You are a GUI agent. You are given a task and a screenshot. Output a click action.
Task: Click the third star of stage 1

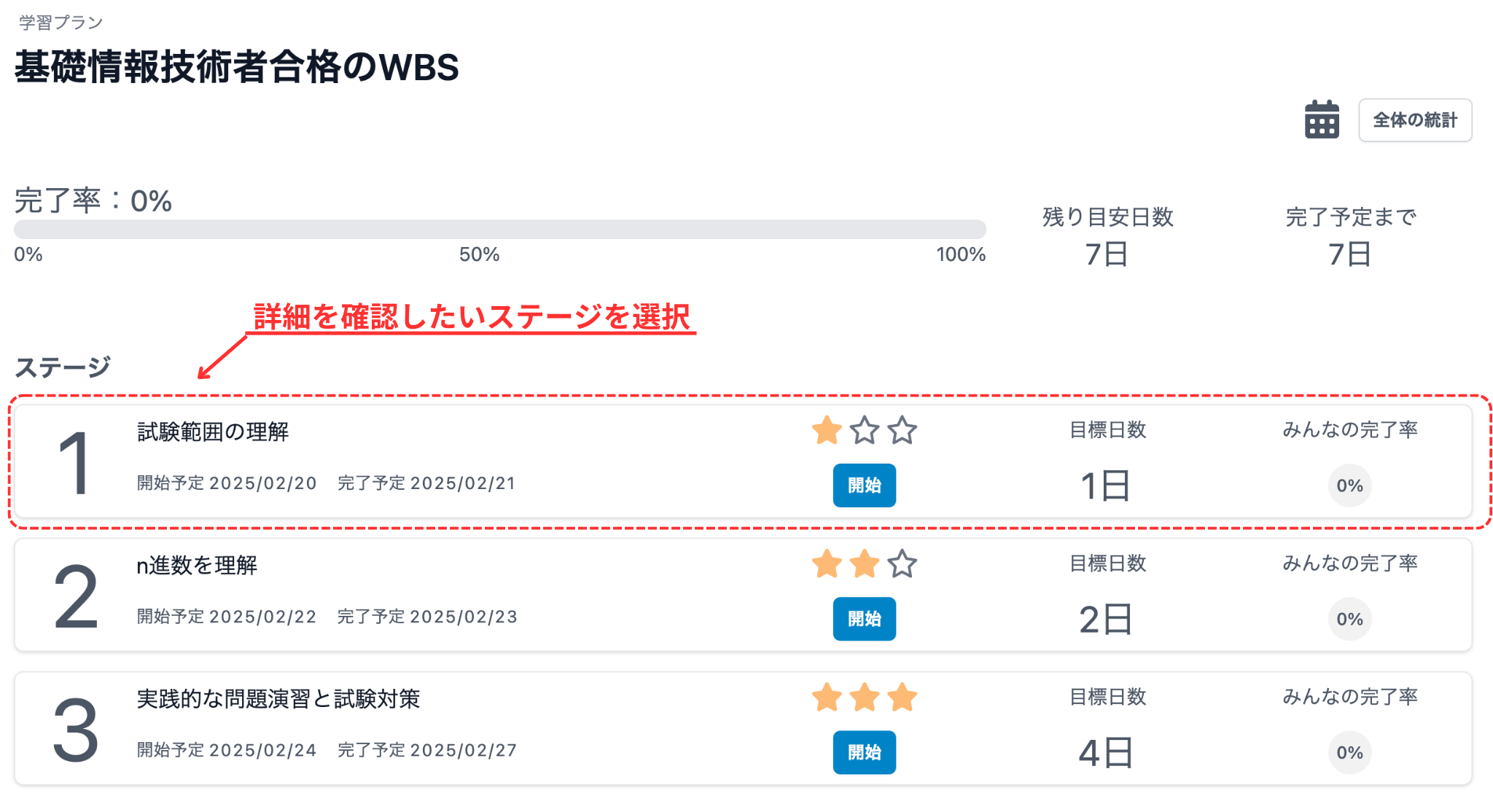(903, 430)
